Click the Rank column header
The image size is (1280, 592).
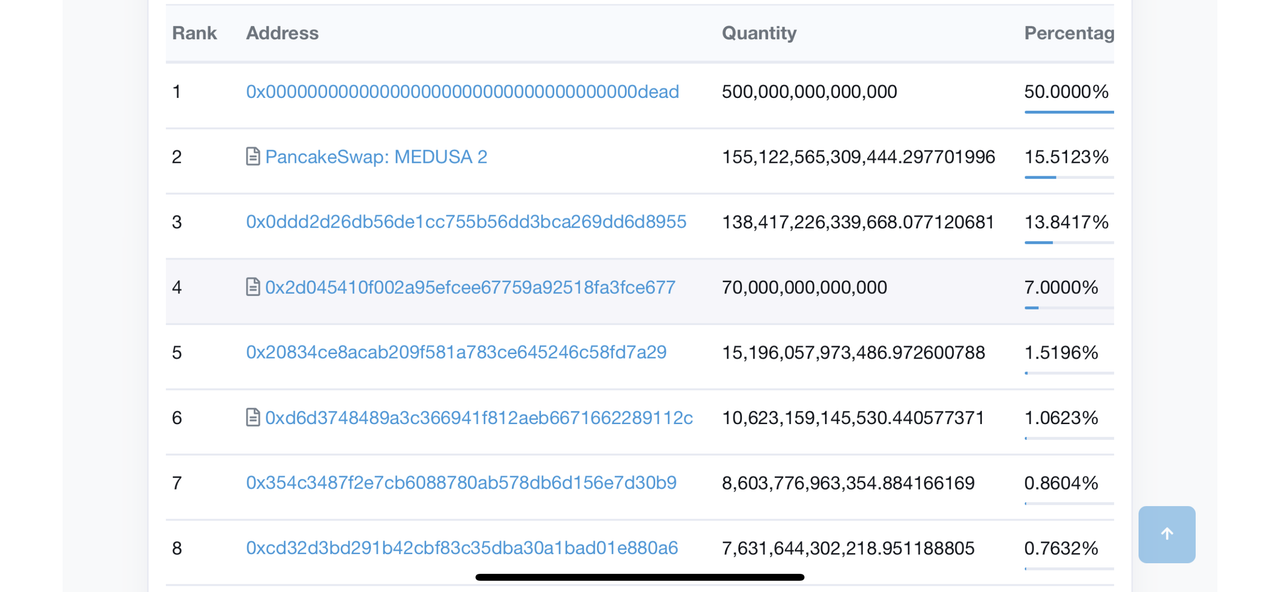click(194, 33)
